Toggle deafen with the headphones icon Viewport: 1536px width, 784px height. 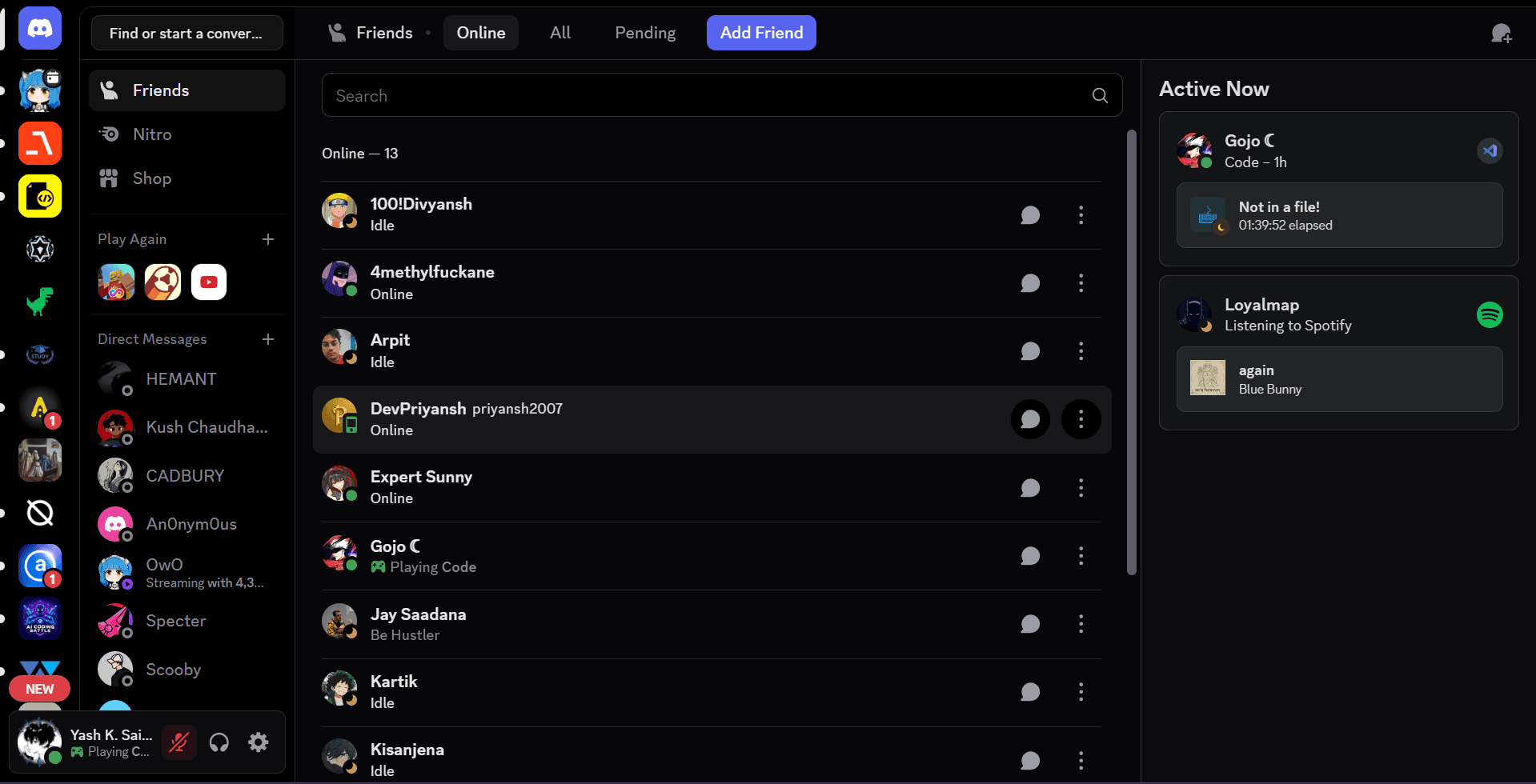click(219, 742)
